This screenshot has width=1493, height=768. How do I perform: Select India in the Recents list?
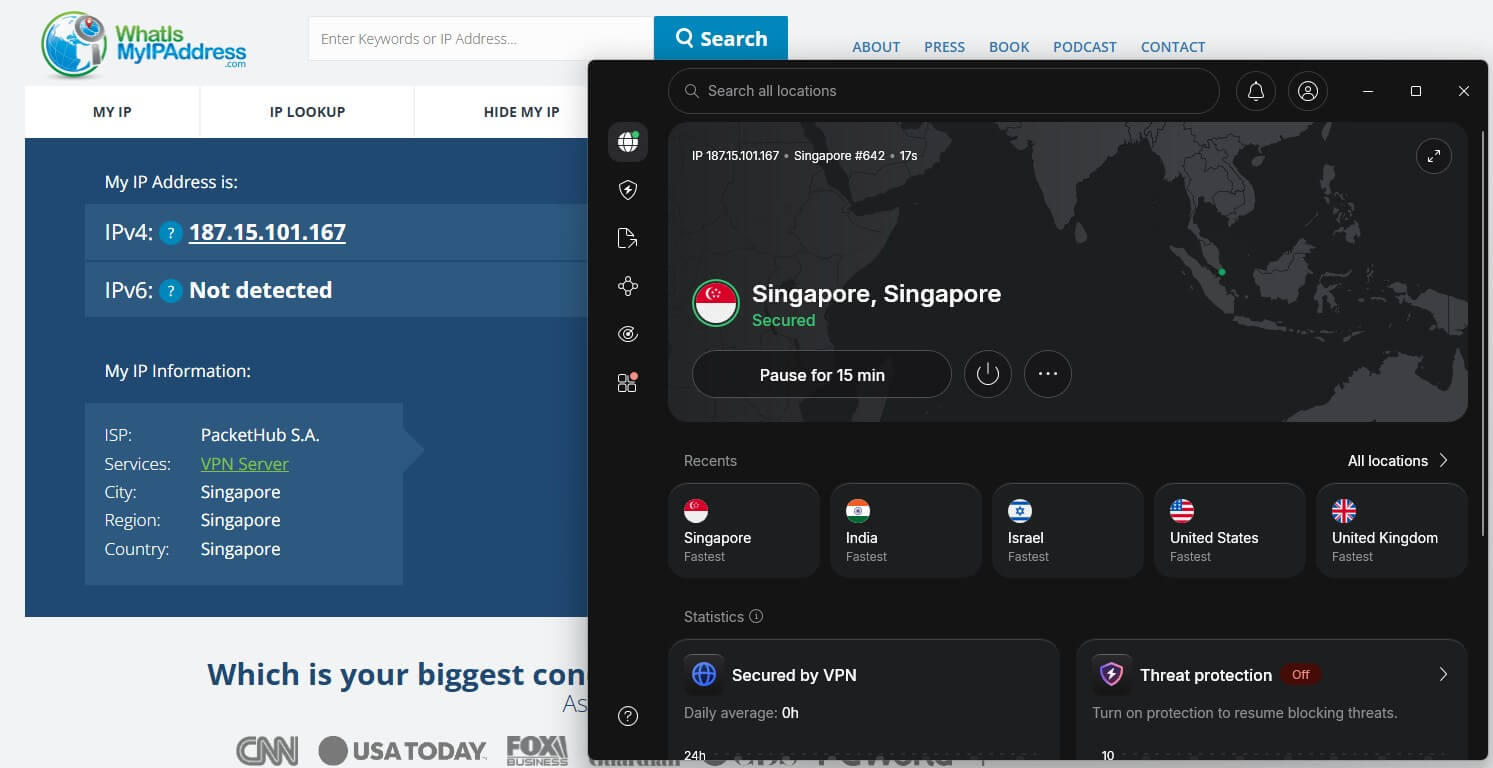(906, 530)
